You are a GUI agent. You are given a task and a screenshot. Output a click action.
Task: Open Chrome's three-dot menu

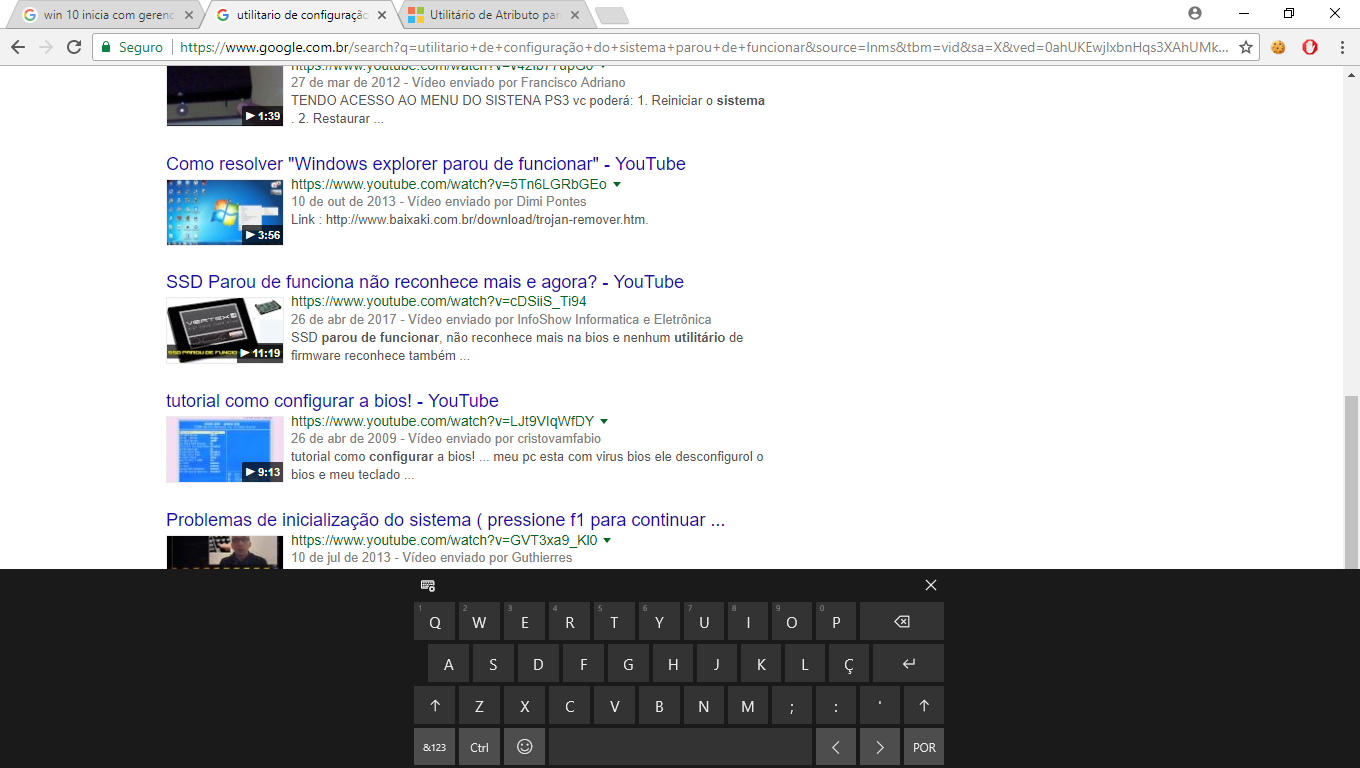coord(1341,47)
